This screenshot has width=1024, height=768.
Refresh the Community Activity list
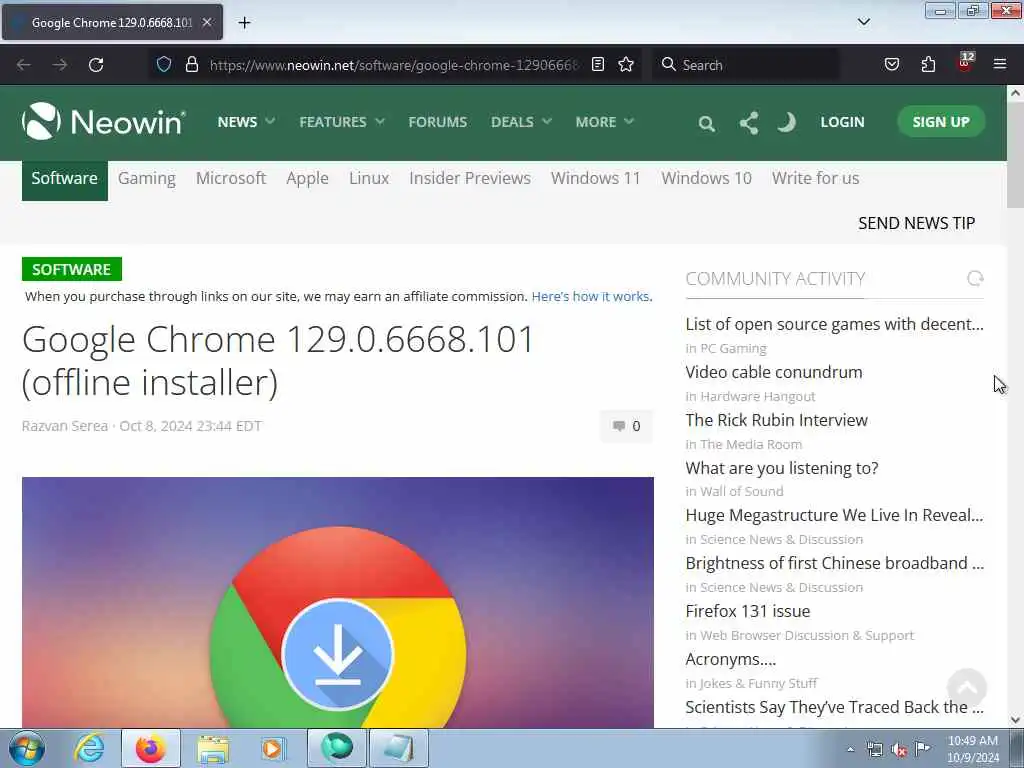[x=974, y=279]
